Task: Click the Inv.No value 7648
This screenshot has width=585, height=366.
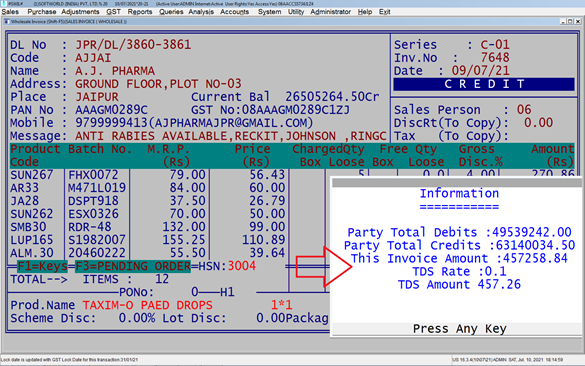Action: point(495,58)
